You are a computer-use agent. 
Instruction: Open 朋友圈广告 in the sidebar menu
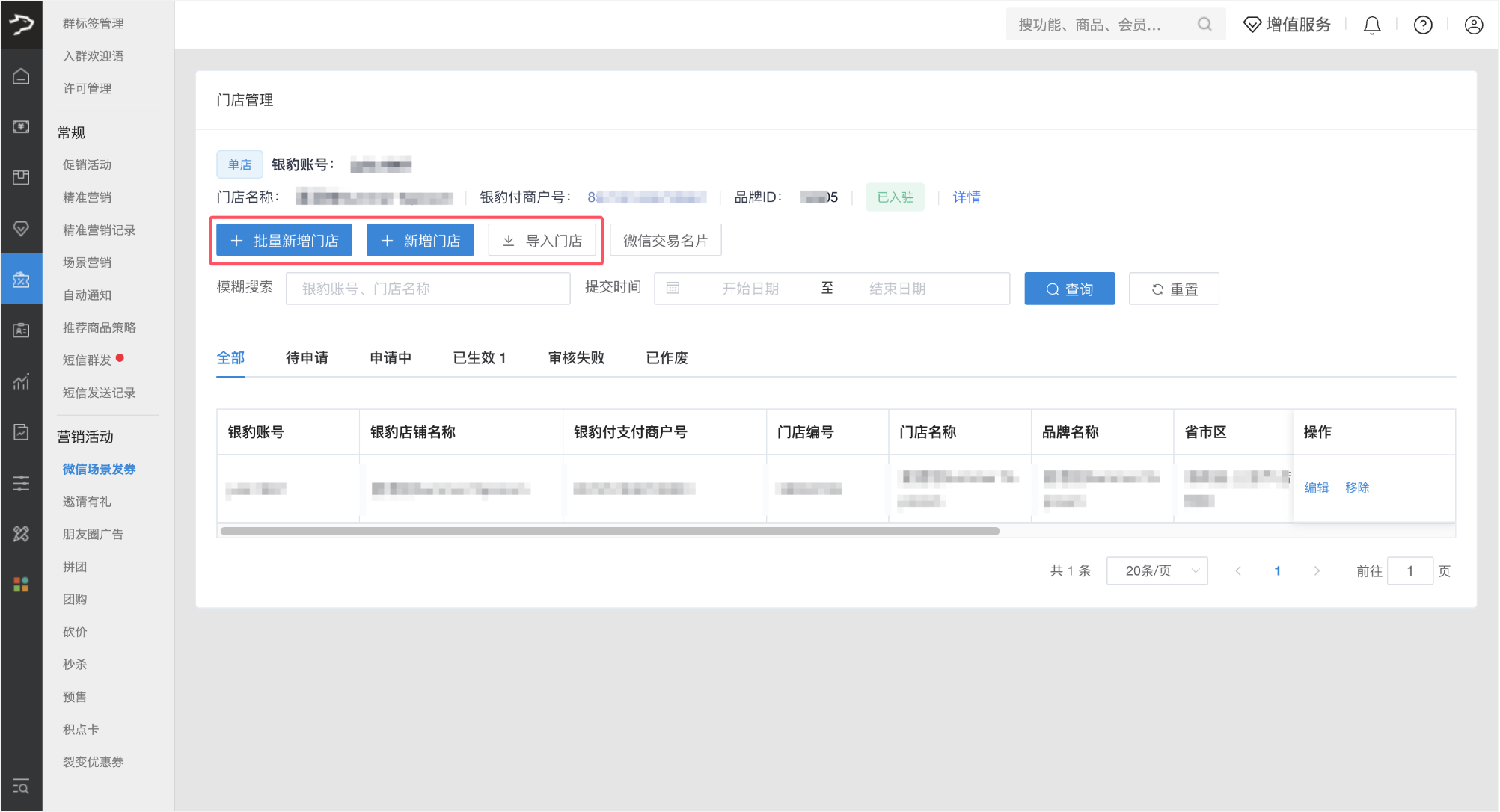[93, 534]
